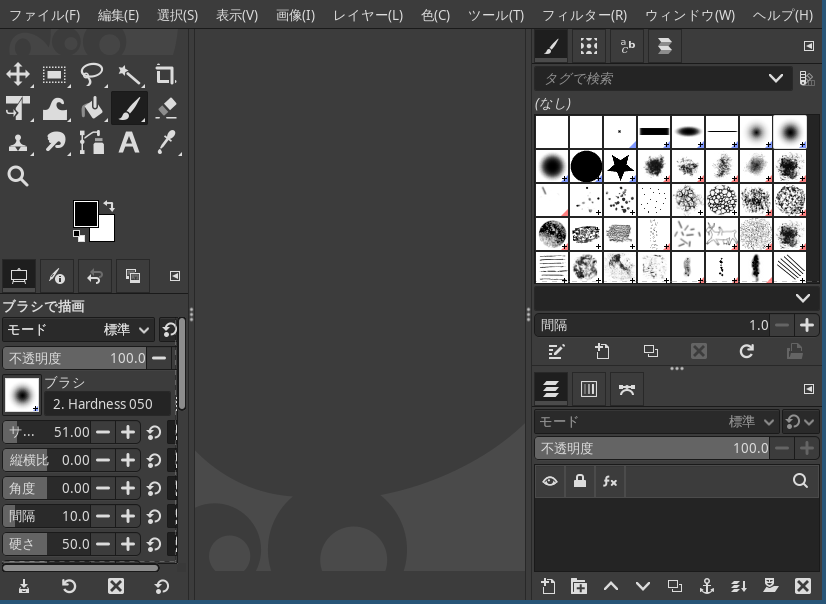826x604 pixels.
Task: Expand the tag search dropdown arrow
Action: 775,78
